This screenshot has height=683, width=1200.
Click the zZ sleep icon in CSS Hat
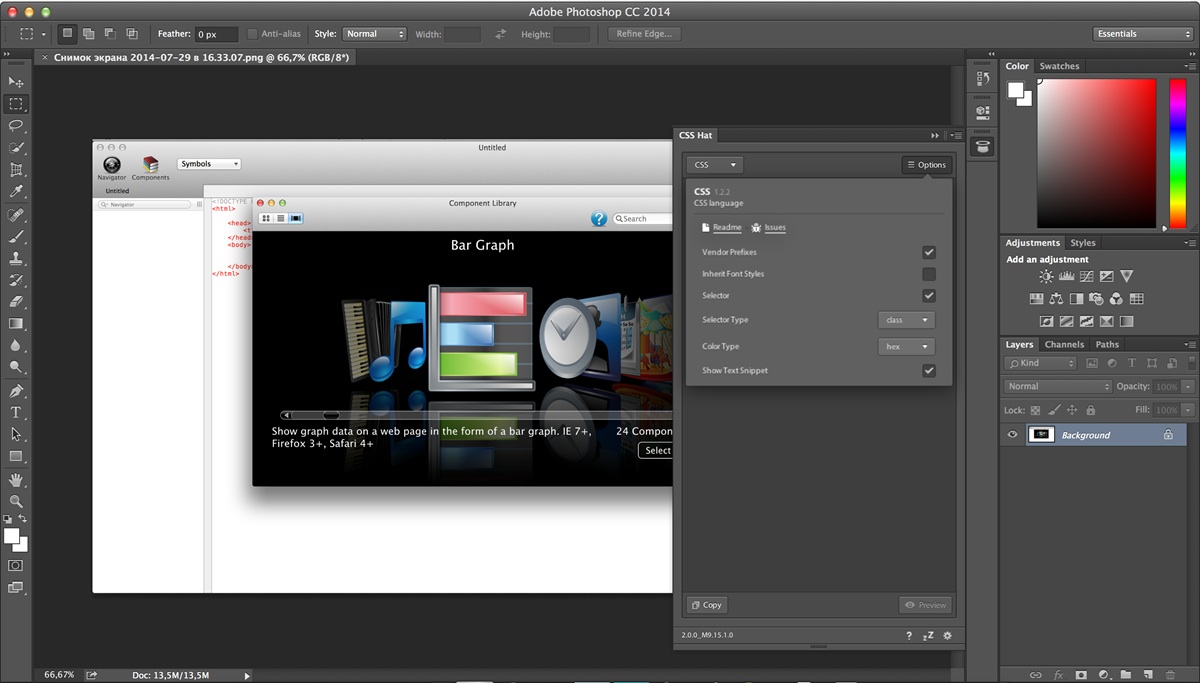[928, 635]
